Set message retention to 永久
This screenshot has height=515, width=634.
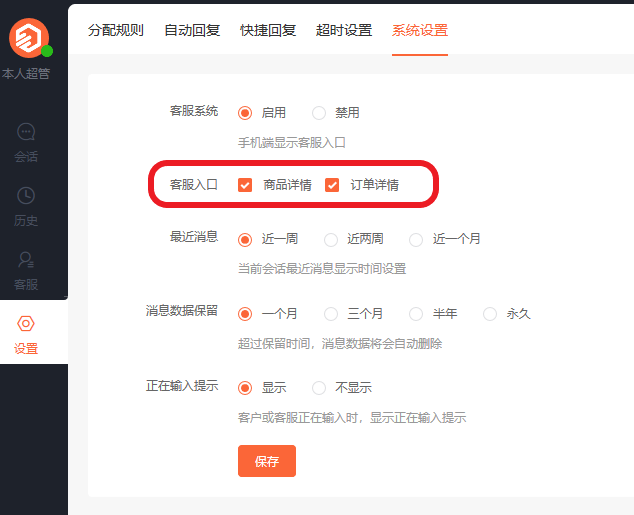click(490, 314)
